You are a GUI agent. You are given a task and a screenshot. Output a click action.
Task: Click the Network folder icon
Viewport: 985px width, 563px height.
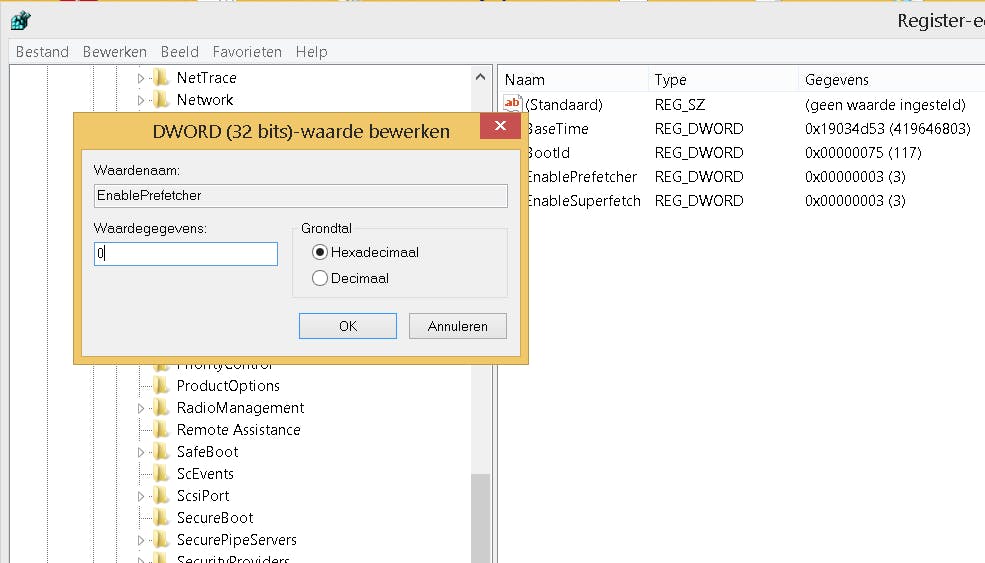pos(161,99)
